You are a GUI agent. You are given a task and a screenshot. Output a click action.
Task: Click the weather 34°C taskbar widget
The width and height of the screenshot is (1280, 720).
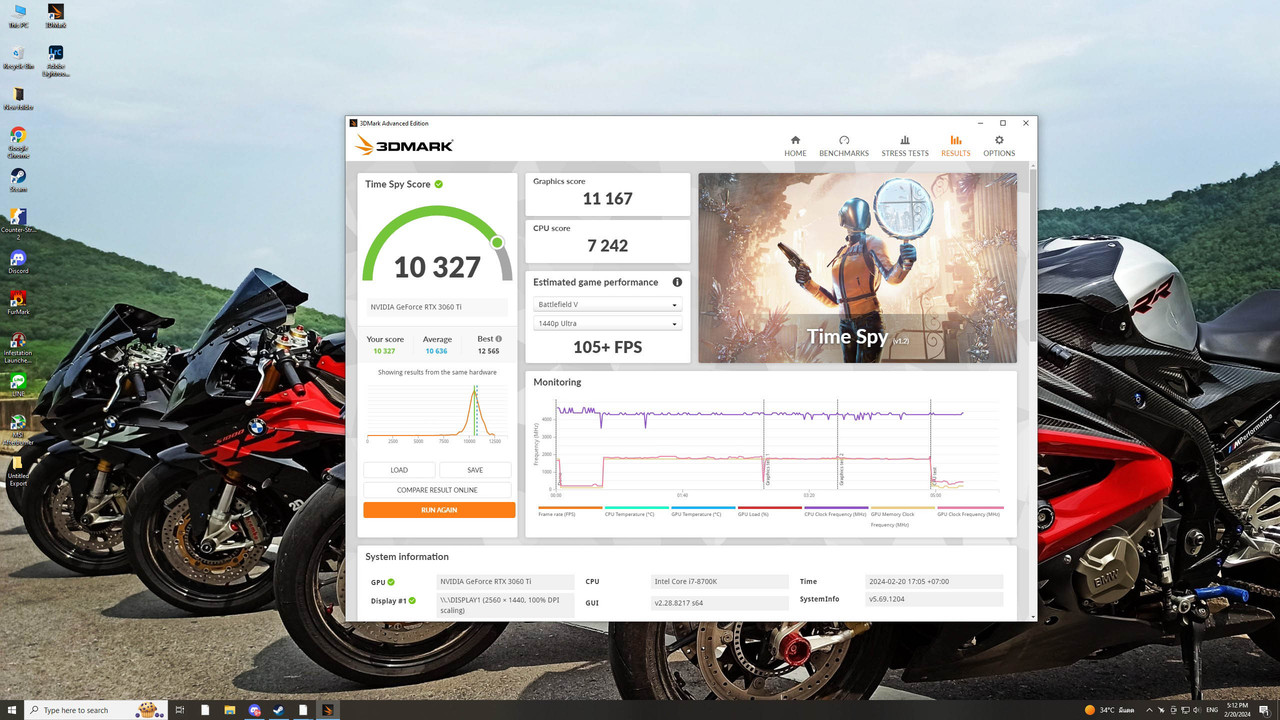coord(1109,710)
